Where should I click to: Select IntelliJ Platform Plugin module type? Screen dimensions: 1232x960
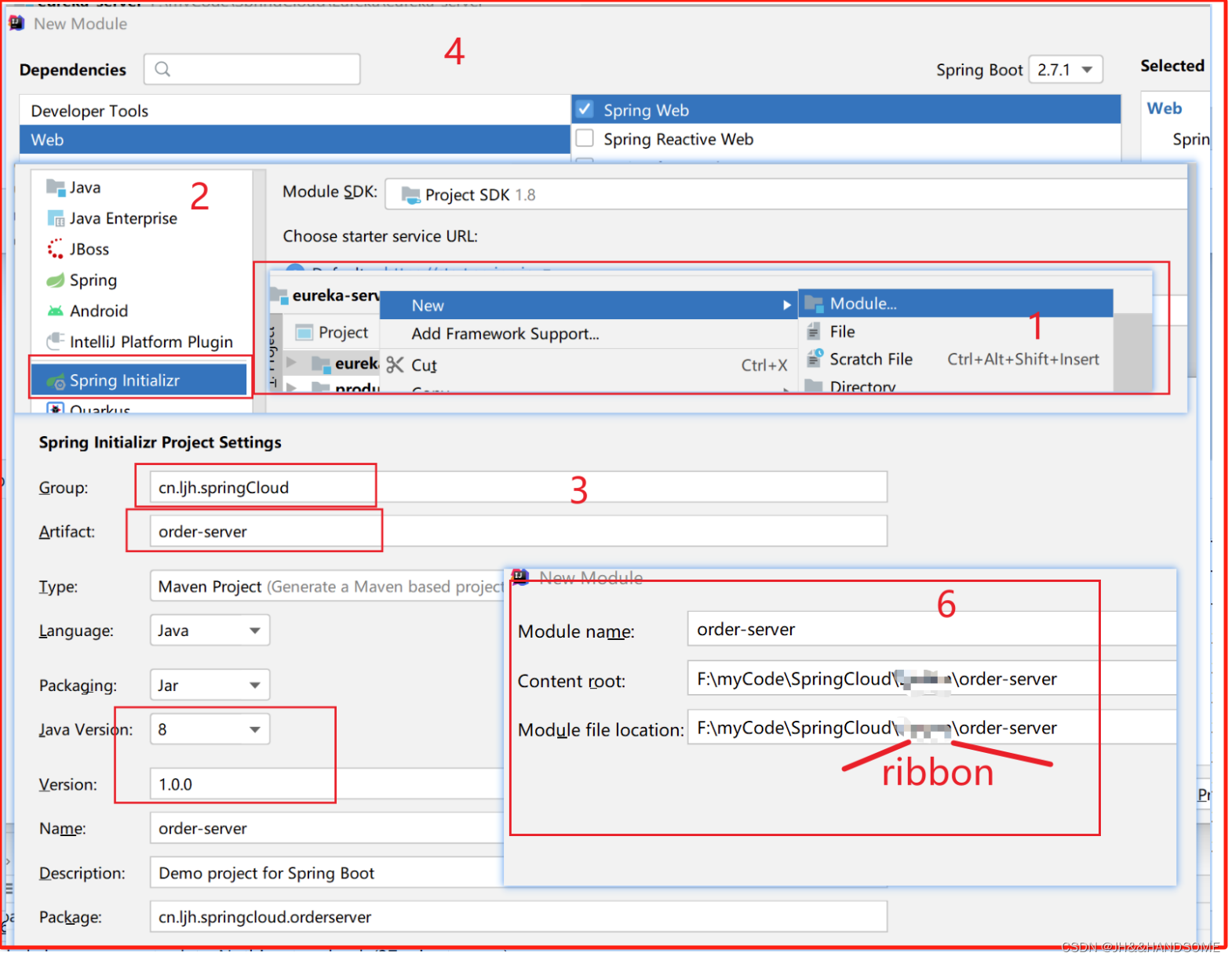141,342
